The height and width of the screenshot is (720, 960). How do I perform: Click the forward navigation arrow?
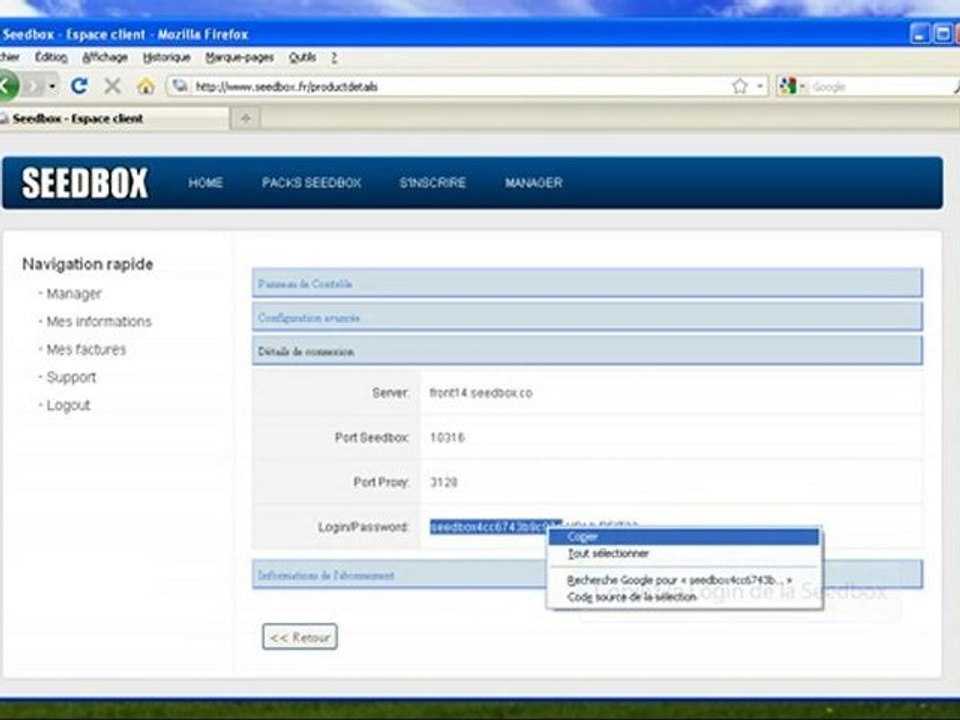point(34,86)
